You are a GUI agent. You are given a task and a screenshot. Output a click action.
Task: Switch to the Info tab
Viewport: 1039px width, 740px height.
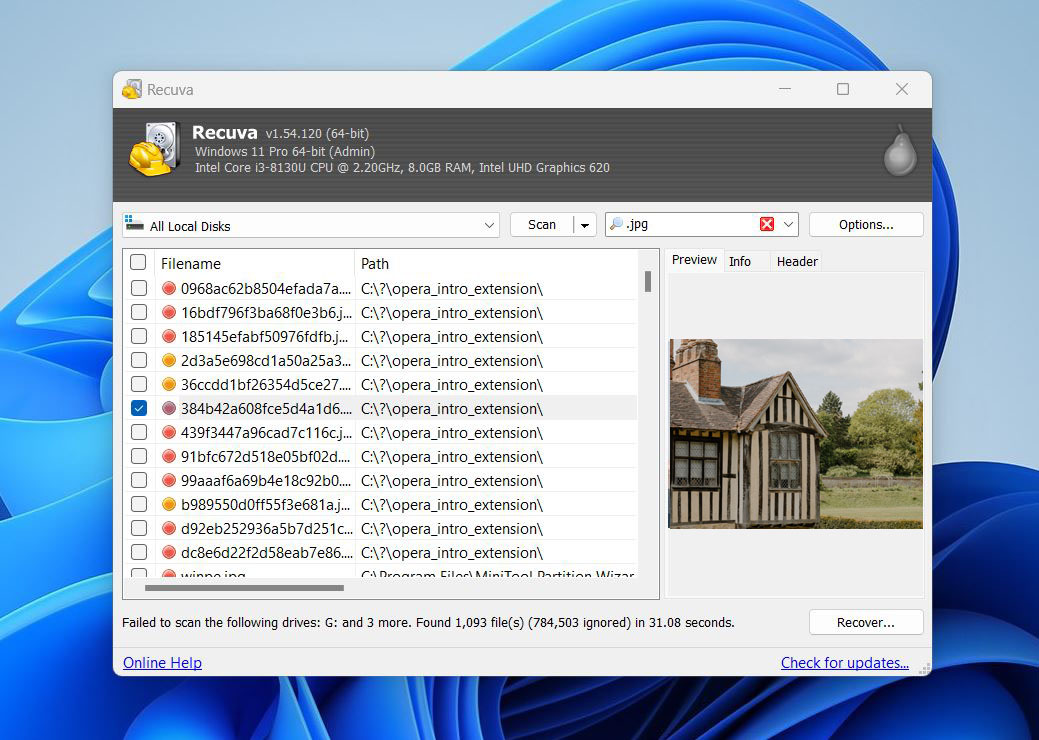pyautogui.click(x=739, y=262)
